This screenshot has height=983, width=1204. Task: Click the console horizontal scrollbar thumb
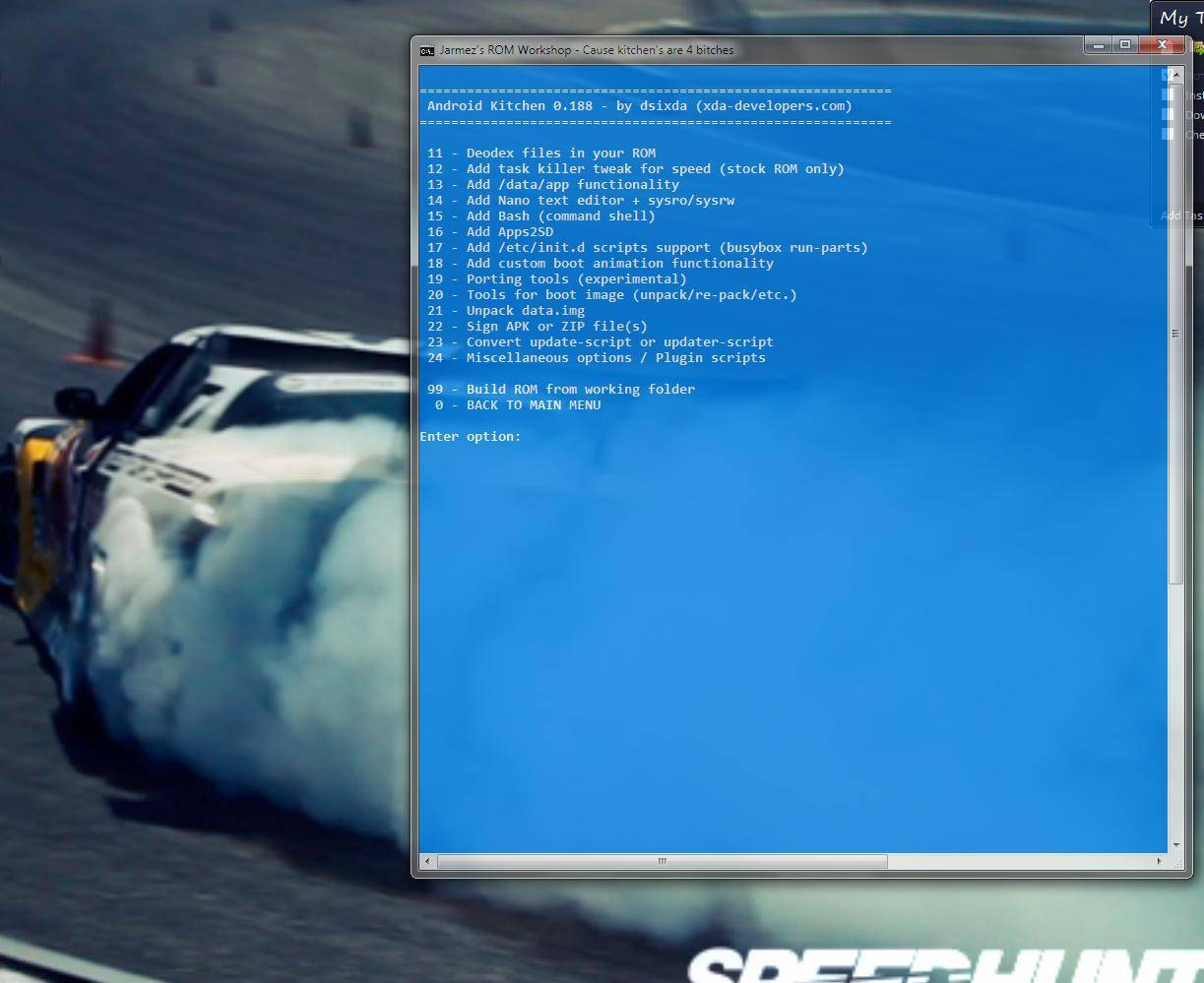pyautogui.click(x=662, y=861)
